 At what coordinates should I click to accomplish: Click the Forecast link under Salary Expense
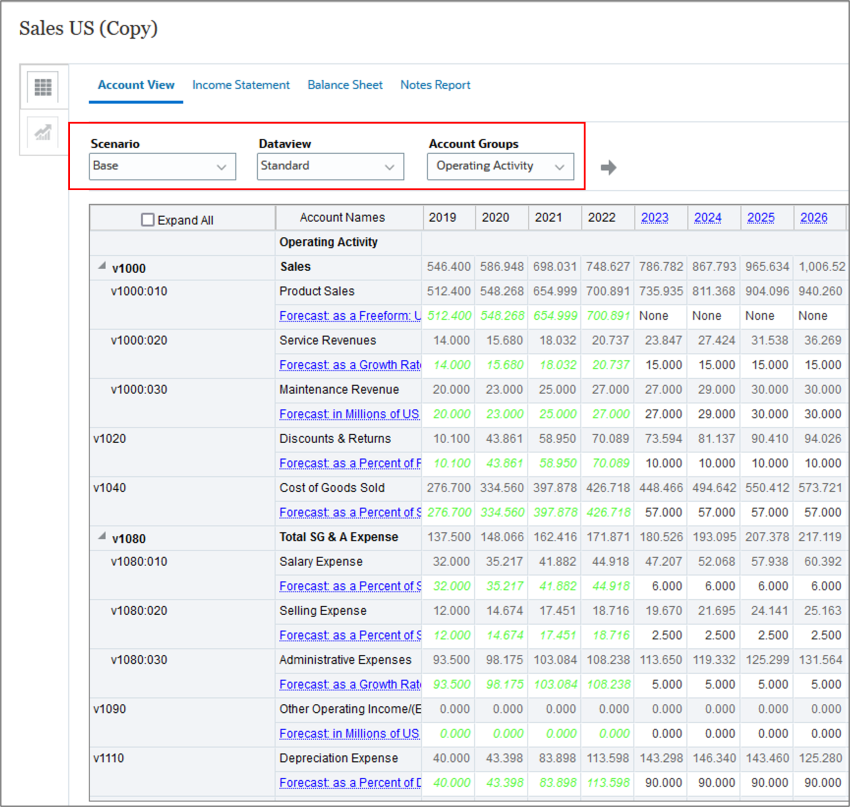click(349, 586)
